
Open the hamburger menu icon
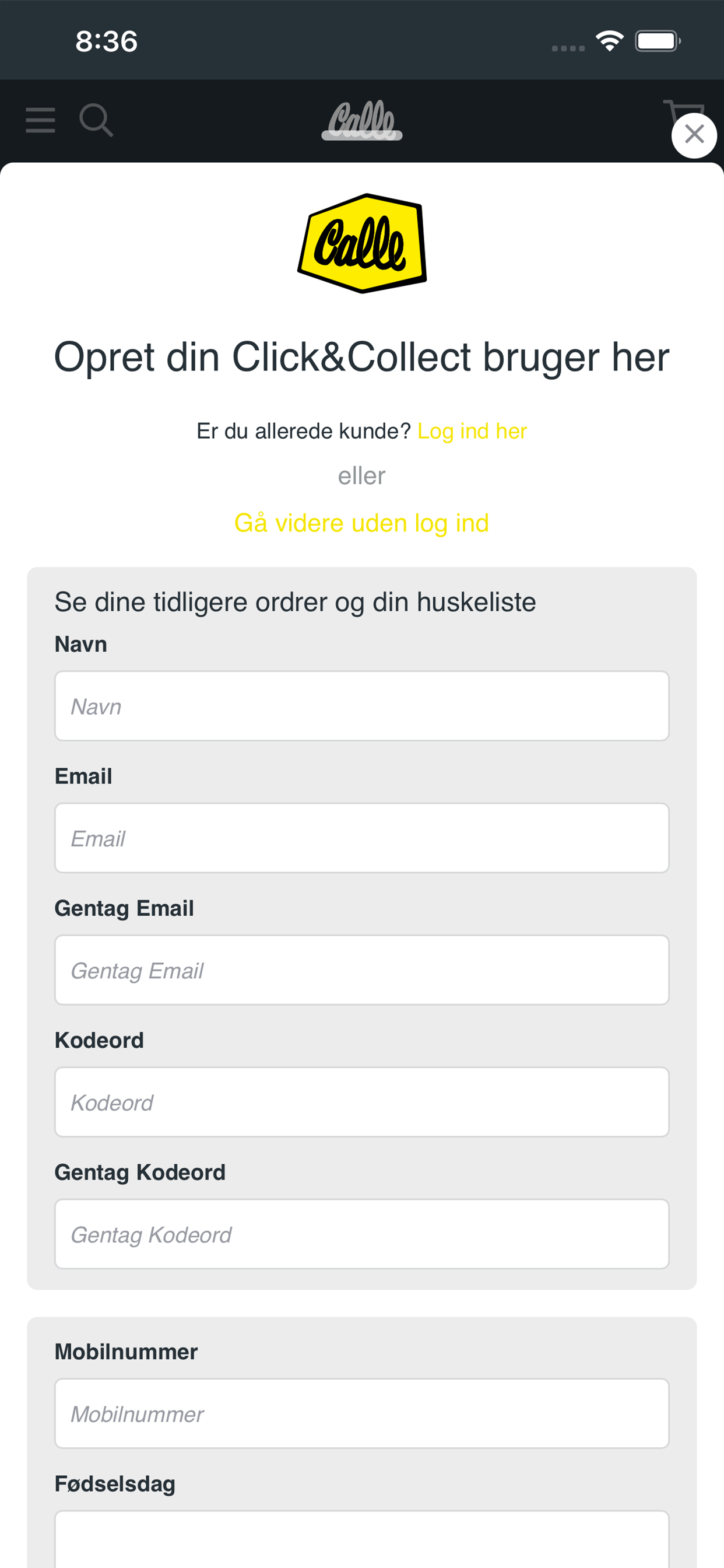click(x=40, y=120)
